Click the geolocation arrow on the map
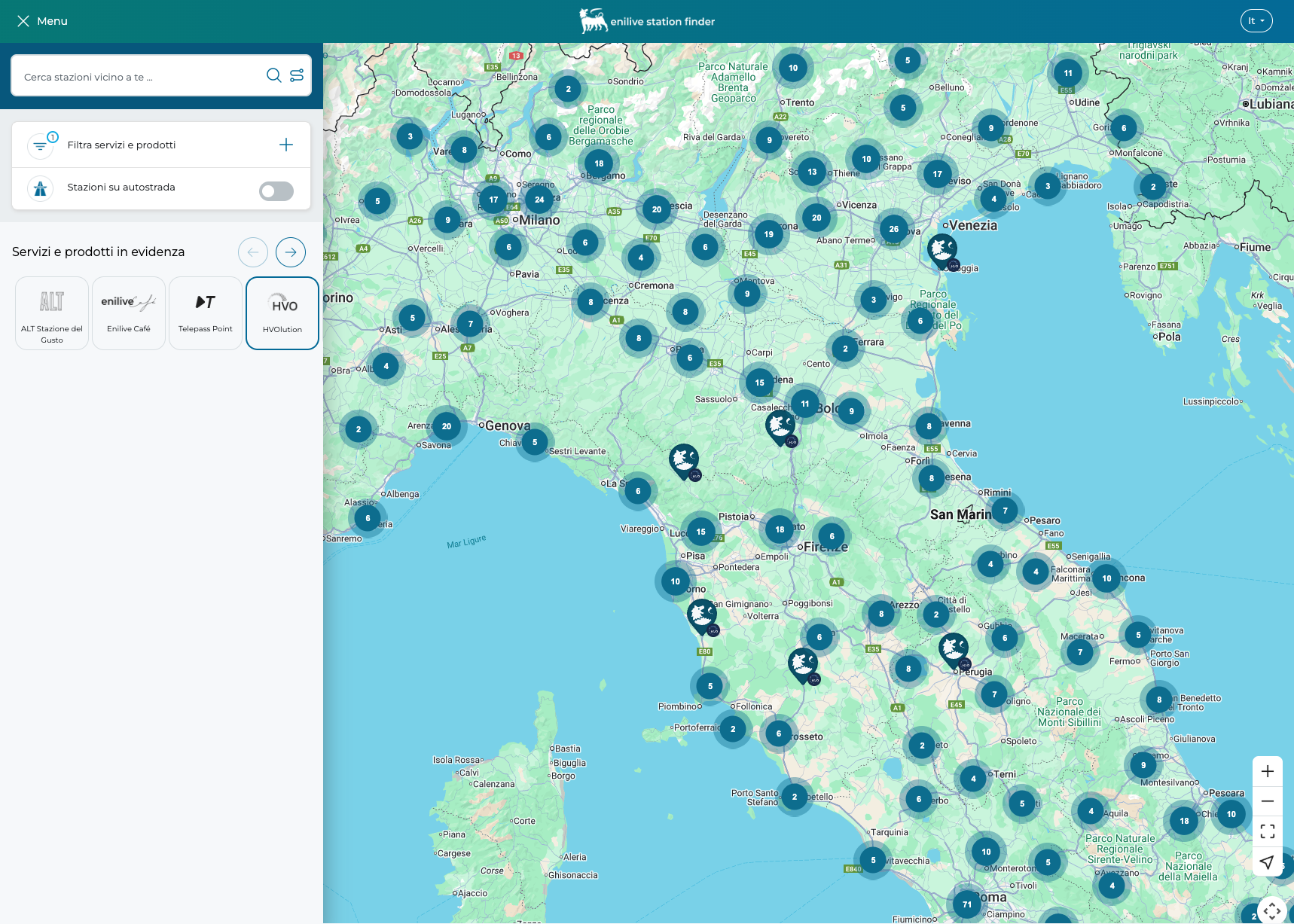1294x924 pixels. click(1268, 862)
